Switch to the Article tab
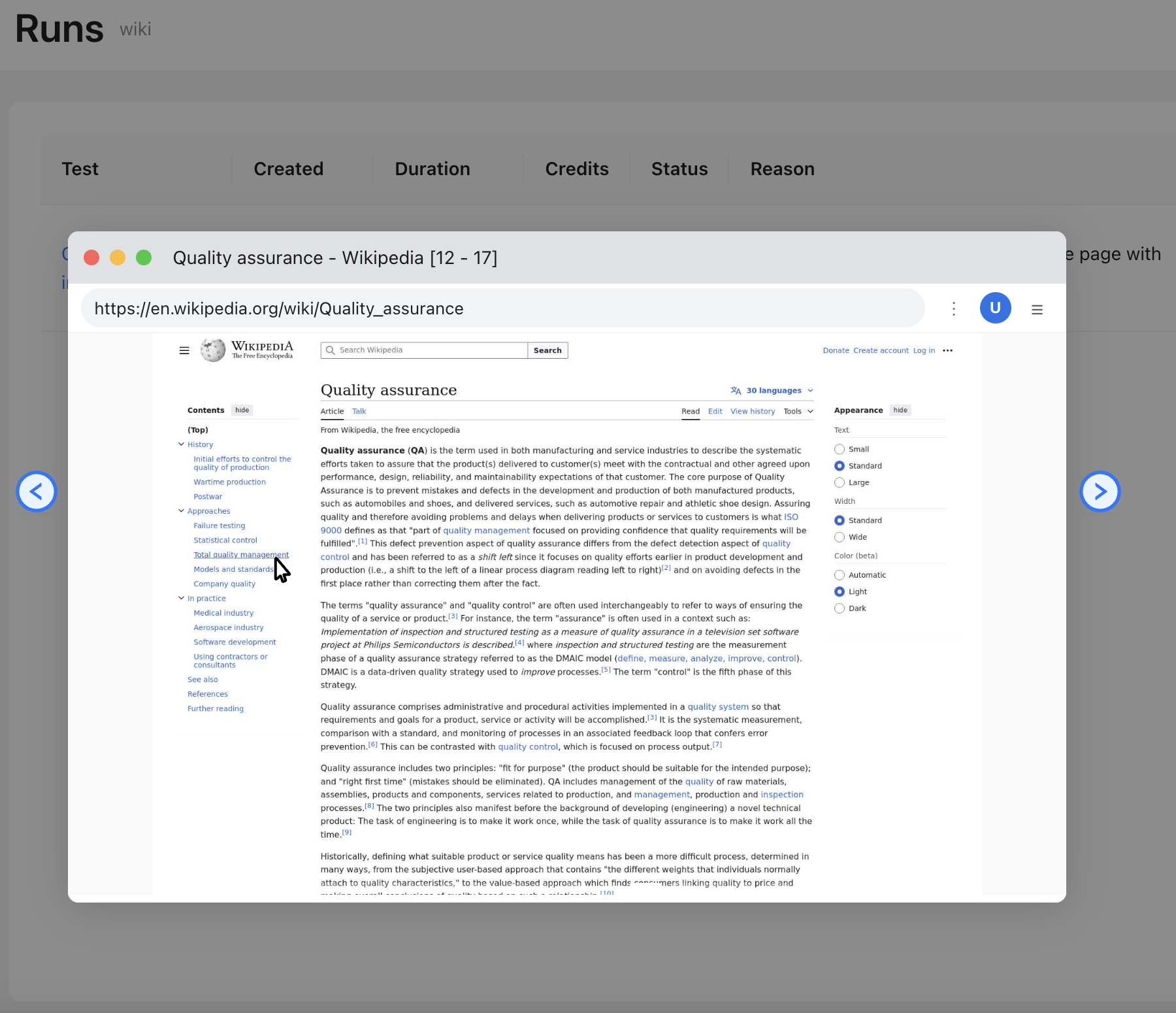1176x1013 pixels. point(332,411)
